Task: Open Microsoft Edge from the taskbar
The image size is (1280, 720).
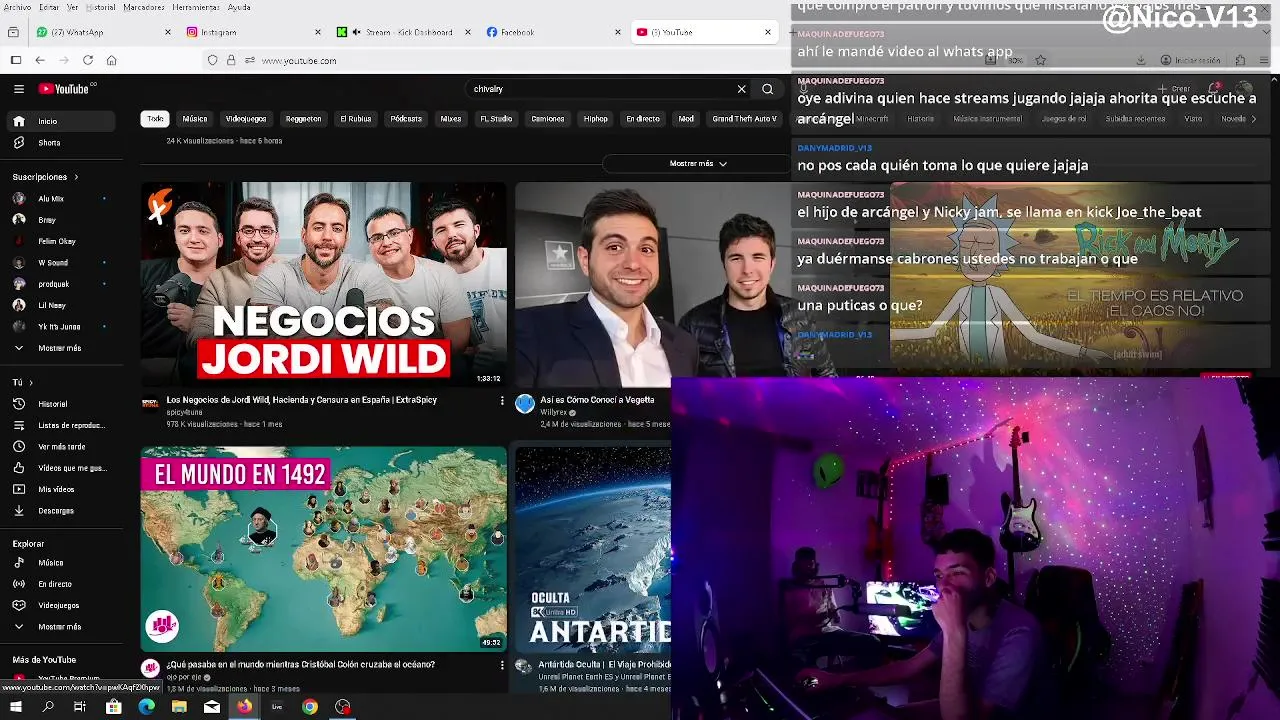Action: (x=147, y=707)
